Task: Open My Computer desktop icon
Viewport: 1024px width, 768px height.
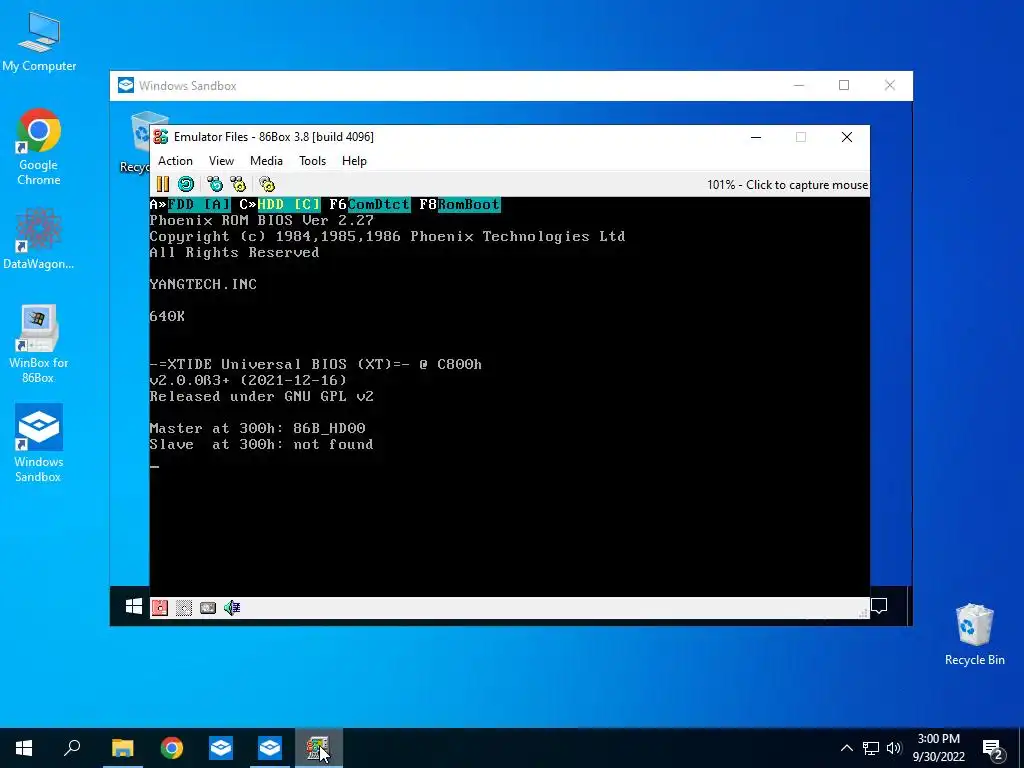Action: coord(39,42)
